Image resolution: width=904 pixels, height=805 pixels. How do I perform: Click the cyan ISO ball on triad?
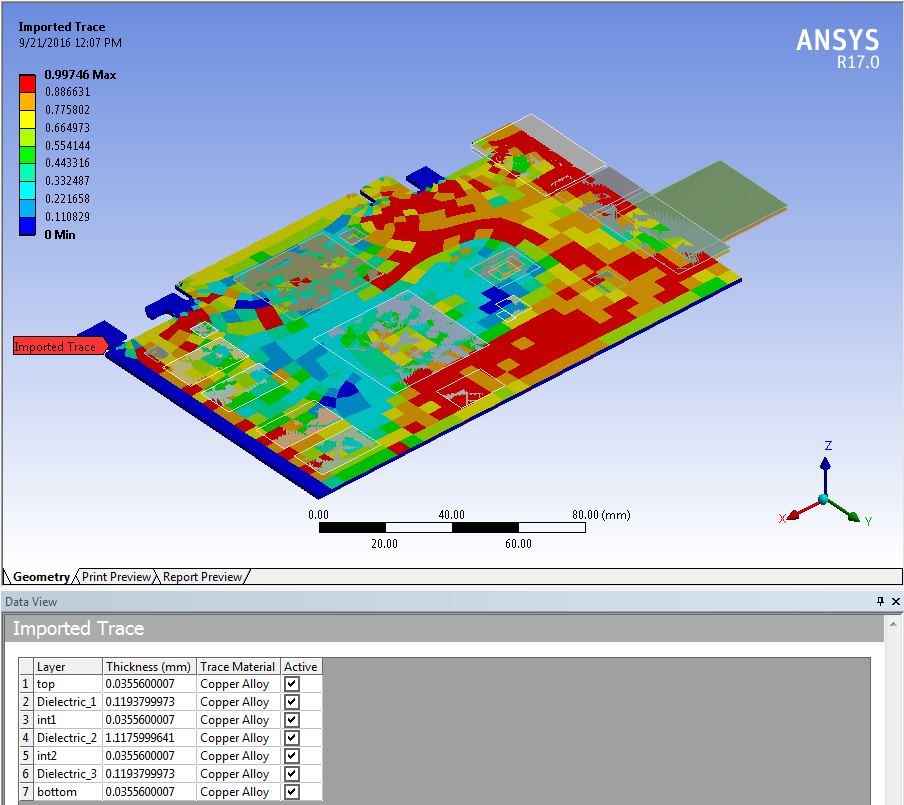[x=823, y=499]
